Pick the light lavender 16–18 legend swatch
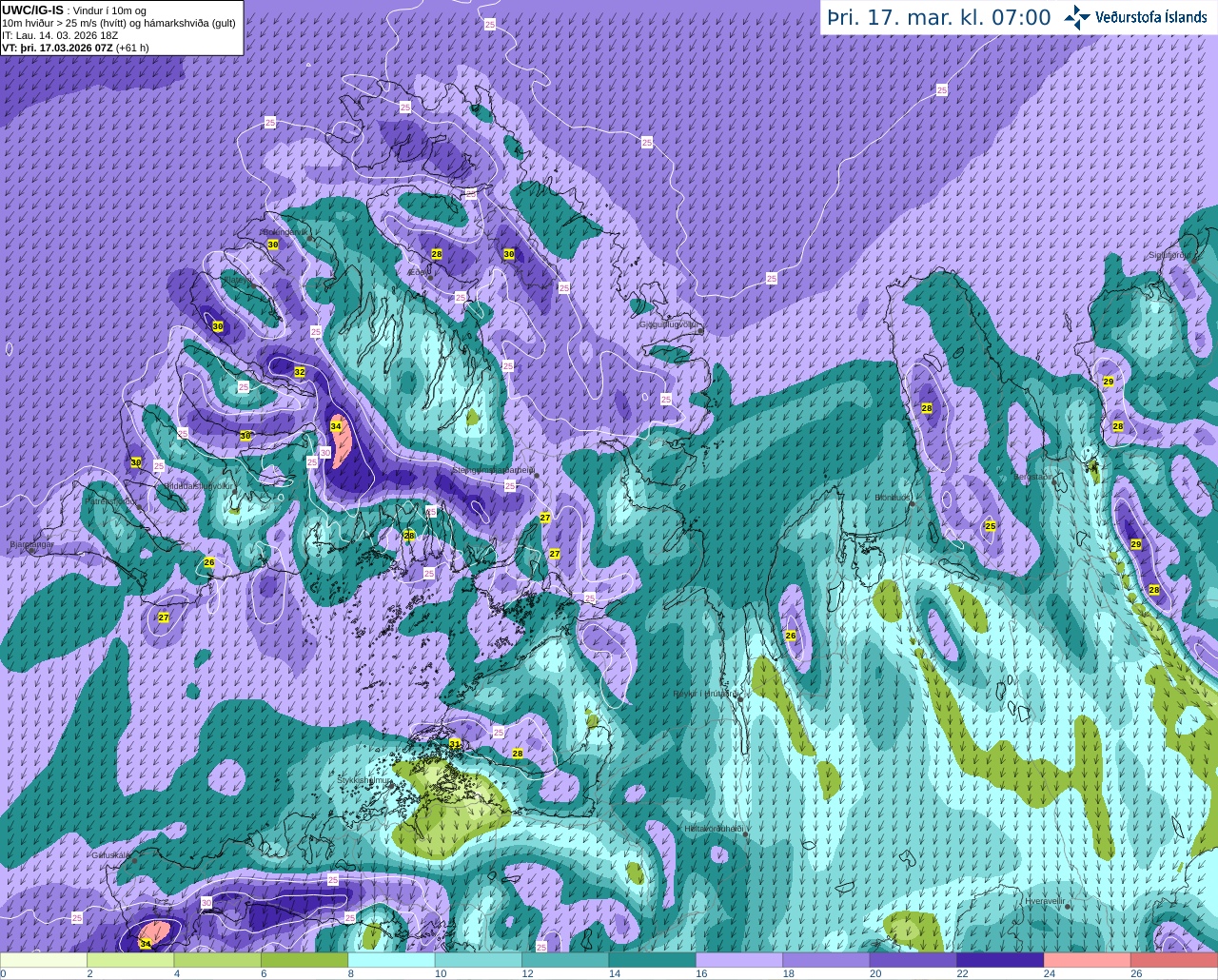 (x=739, y=960)
